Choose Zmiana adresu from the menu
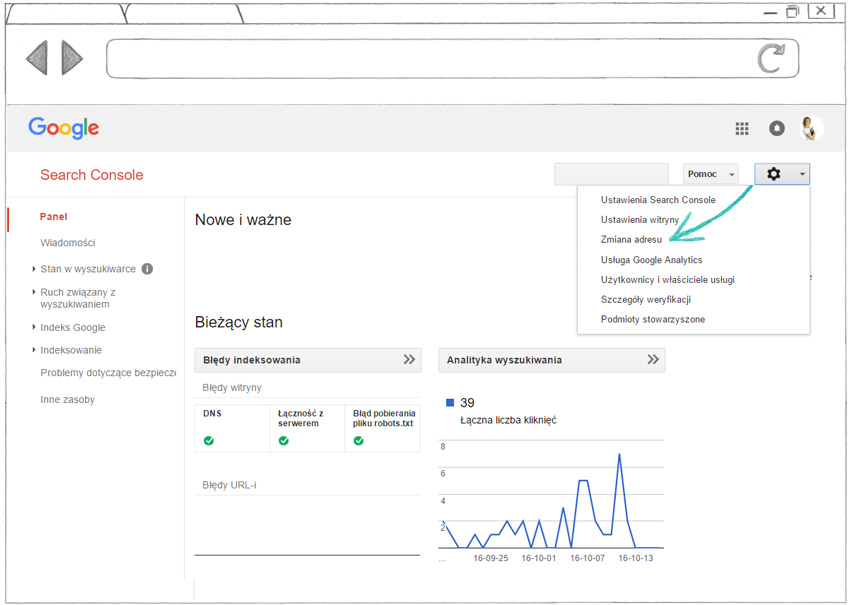 click(x=631, y=240)
